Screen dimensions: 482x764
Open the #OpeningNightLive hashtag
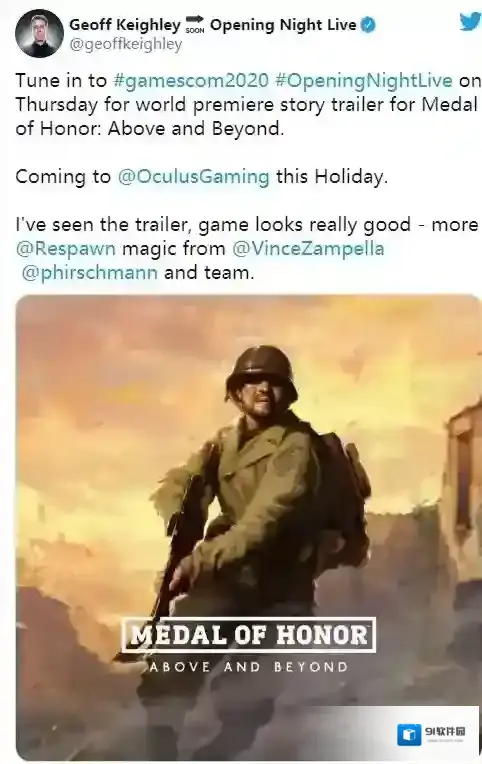click(364, 80)
